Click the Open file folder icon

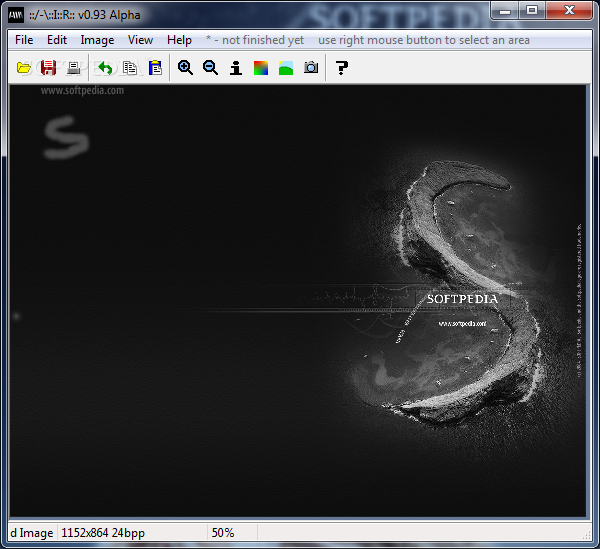coord(24,68)
